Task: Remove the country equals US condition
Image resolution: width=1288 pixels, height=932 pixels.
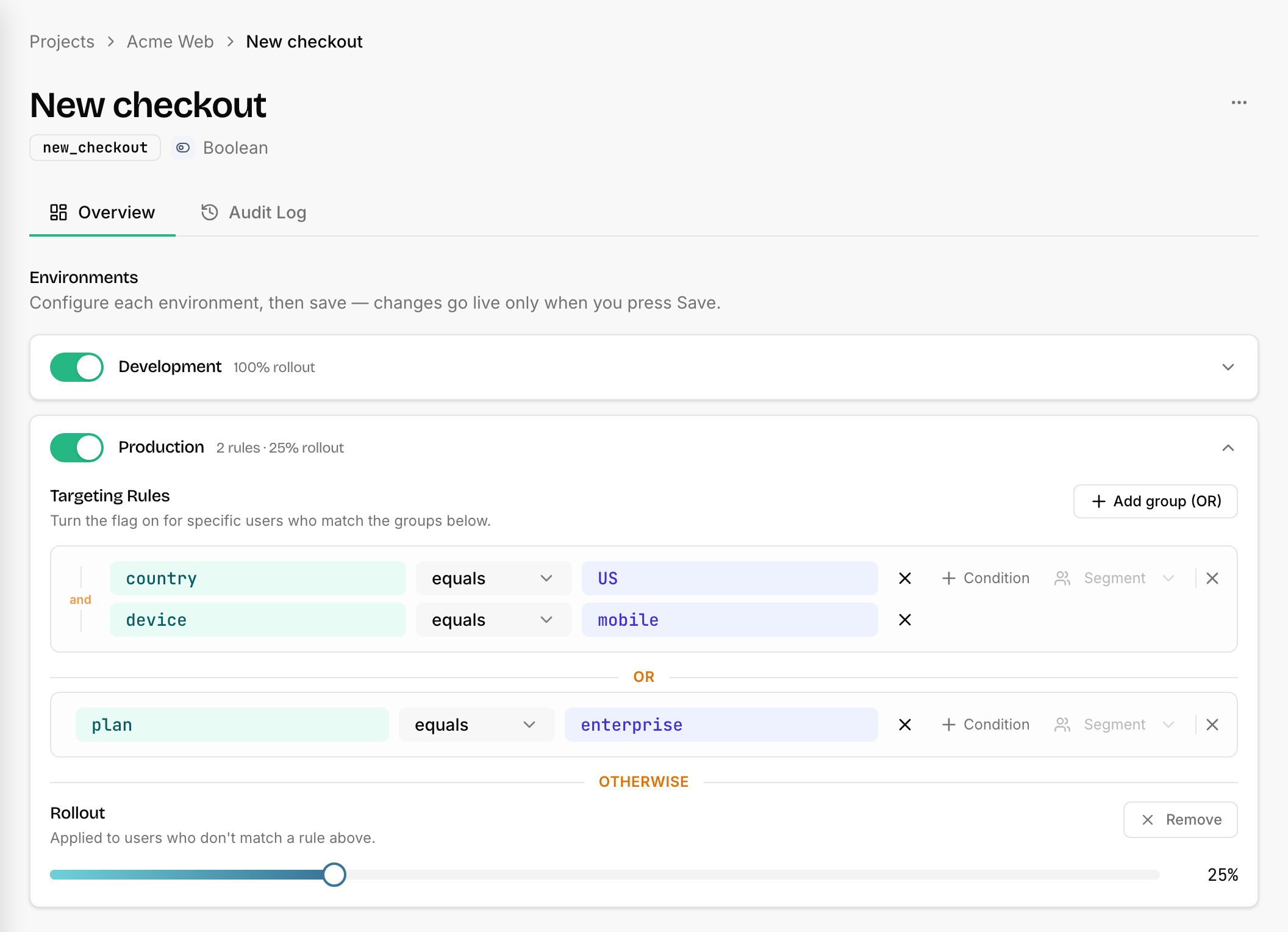Action: click(905, 578)
